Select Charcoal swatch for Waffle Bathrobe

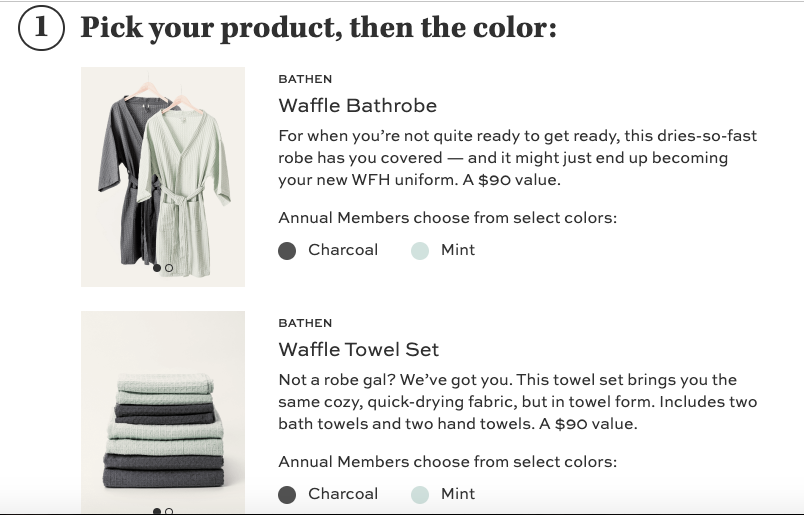point(287,251)
